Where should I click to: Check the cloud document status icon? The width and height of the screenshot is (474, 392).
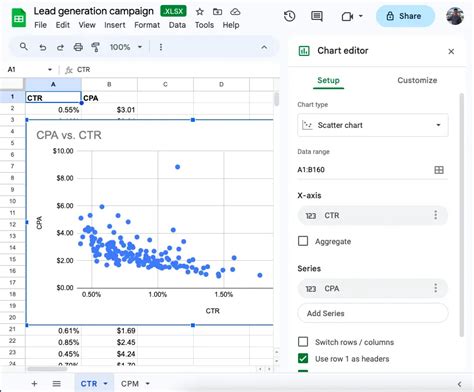pyautogui.click(x=235, y=12)
